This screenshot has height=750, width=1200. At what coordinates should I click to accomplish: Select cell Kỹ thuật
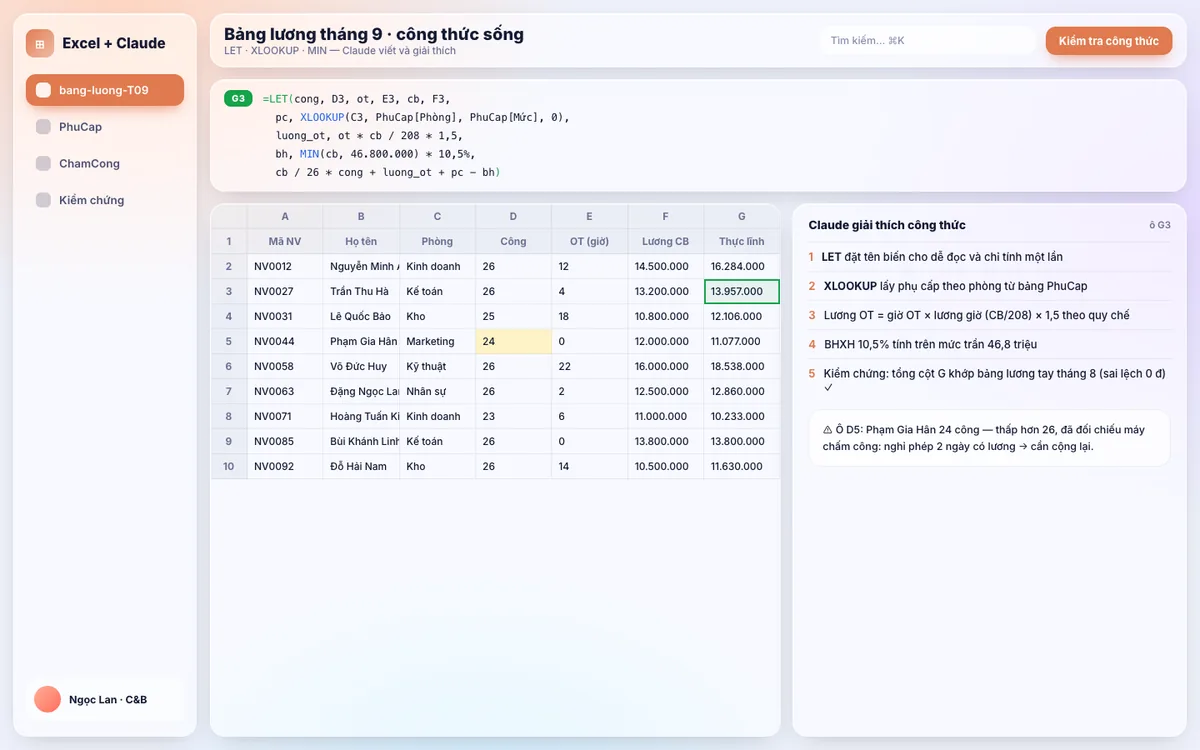click(437, 366)
